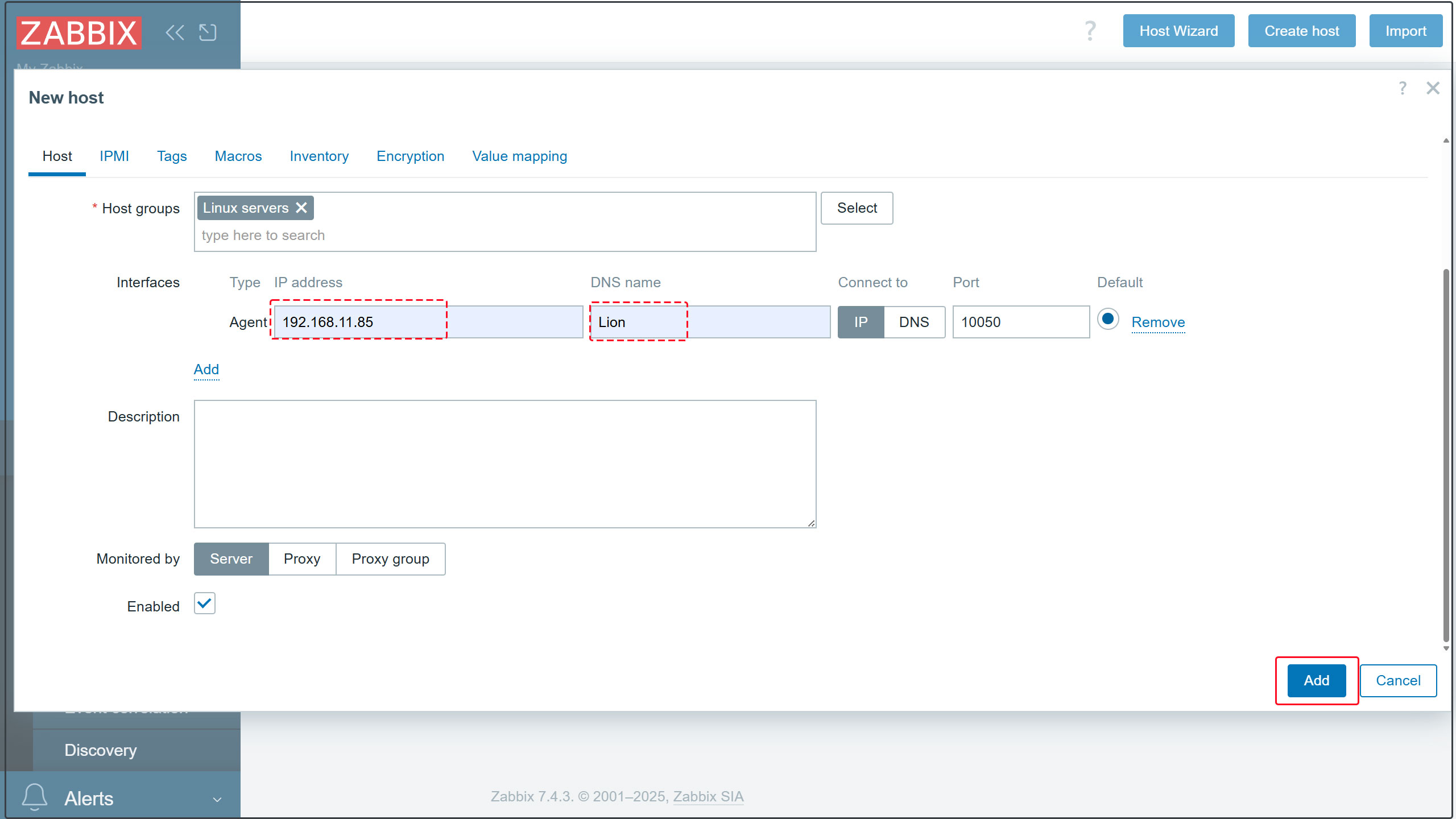
Task: Toggle the Enabled checkbox
Action: pyautogui.click(x=204, y=603)
